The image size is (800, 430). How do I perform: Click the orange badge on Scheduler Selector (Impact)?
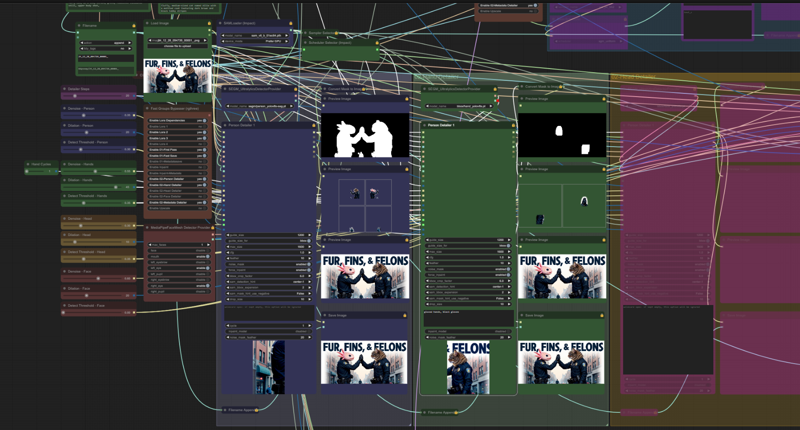tap(377, 43)
